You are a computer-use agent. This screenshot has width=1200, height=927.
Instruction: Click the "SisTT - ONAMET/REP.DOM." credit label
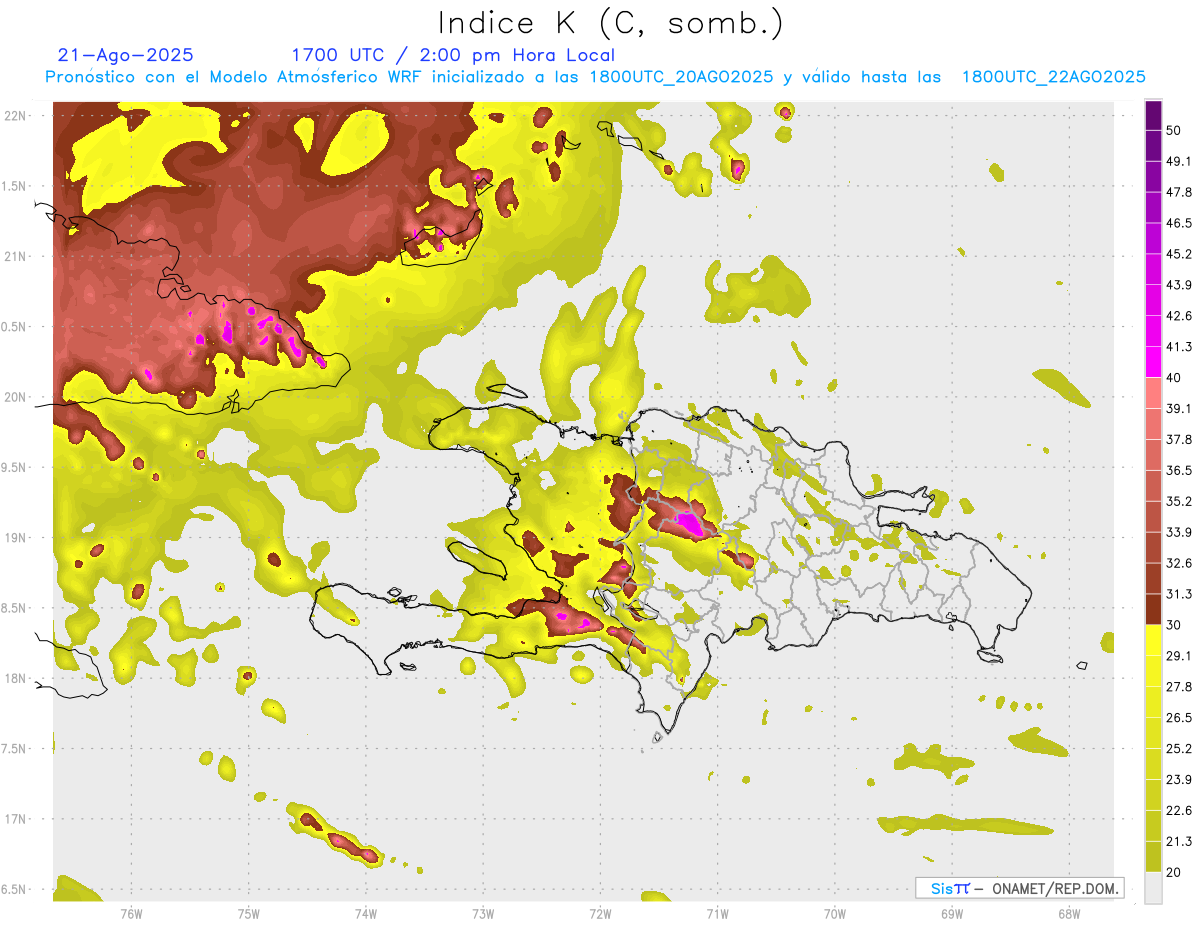[1020, 888]
